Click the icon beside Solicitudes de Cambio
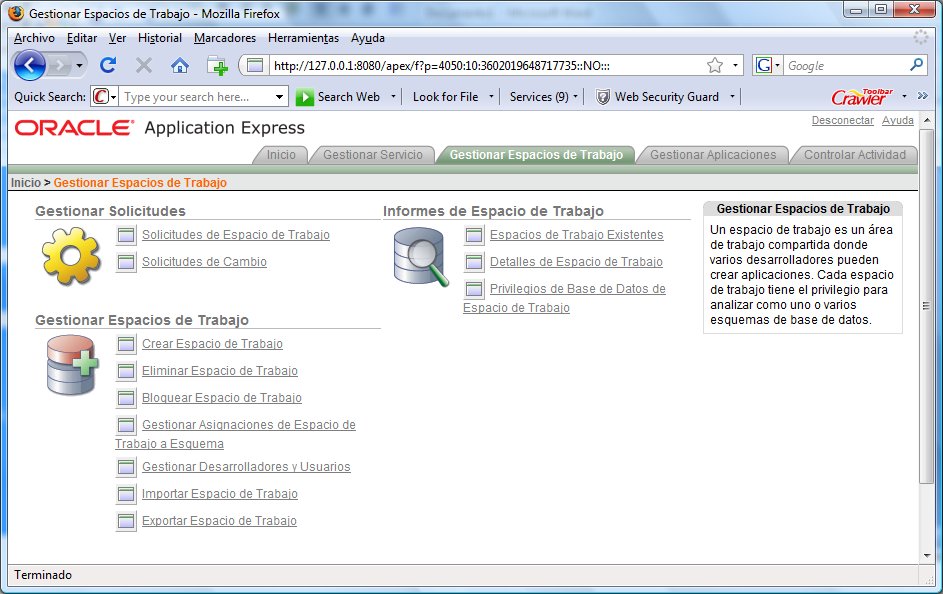This screenshot has width=943, height=594. point(126,262)
